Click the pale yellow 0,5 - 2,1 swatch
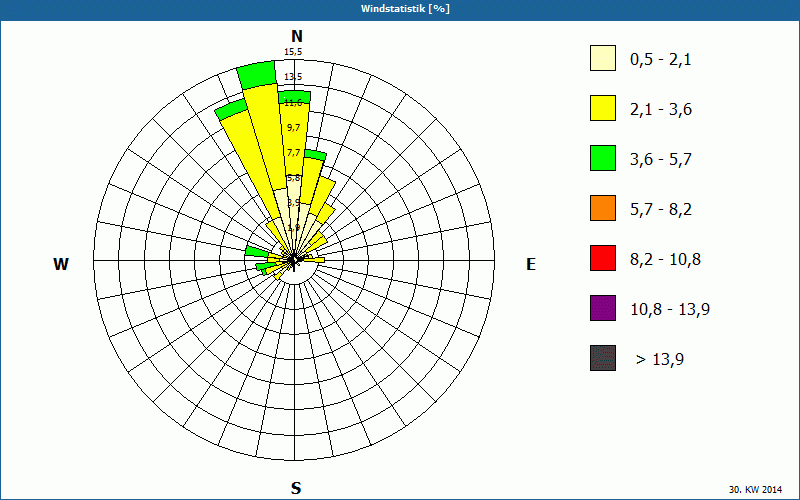 point(603,58)
